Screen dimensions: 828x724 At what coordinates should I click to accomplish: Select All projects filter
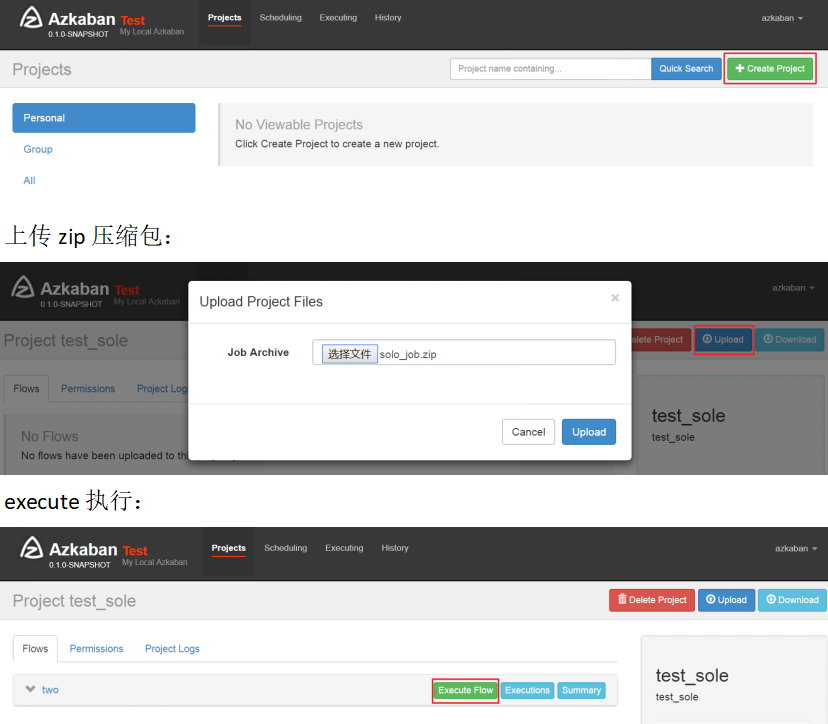point(29,181)
